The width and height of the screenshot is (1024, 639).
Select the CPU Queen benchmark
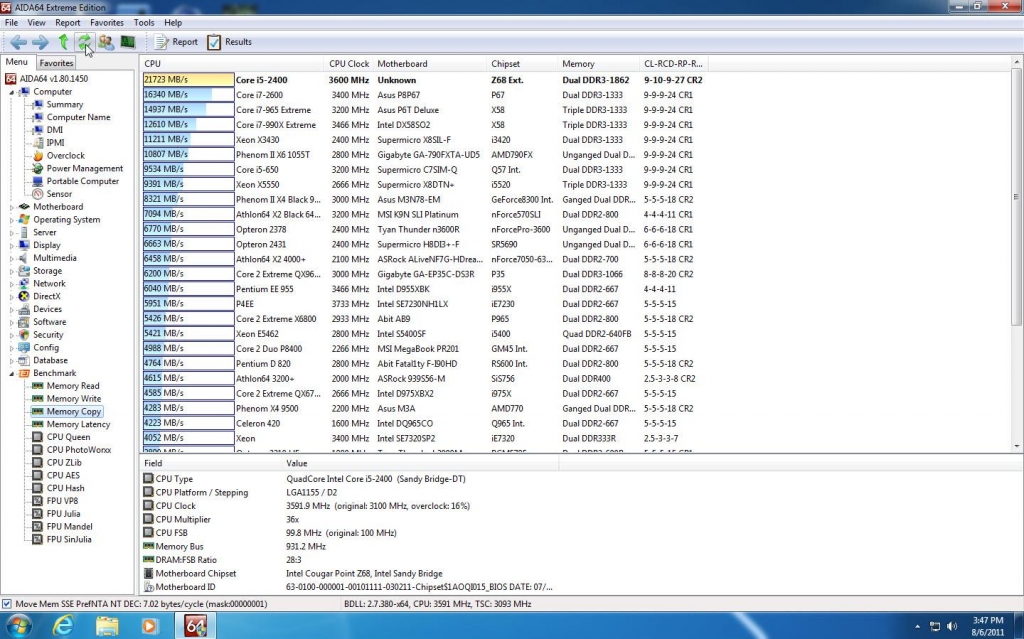tap(68, 437)
